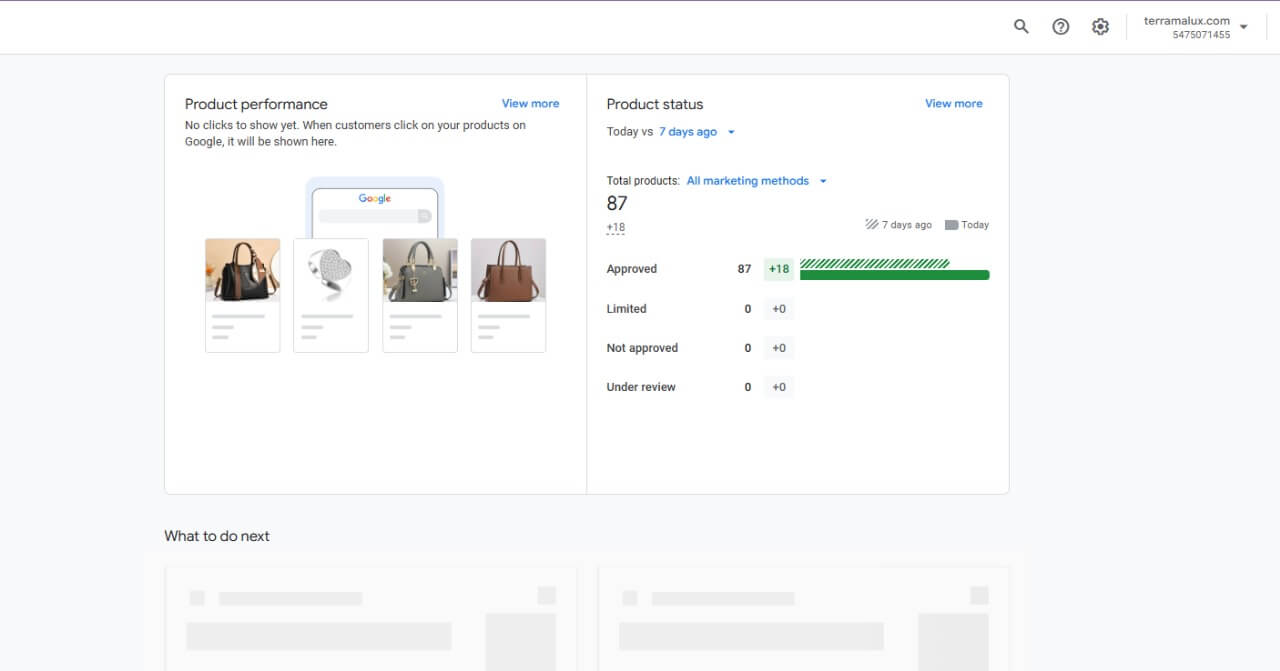1280x671 pixels.
Task: Click the total products number 87
Action: click(617, 203)
